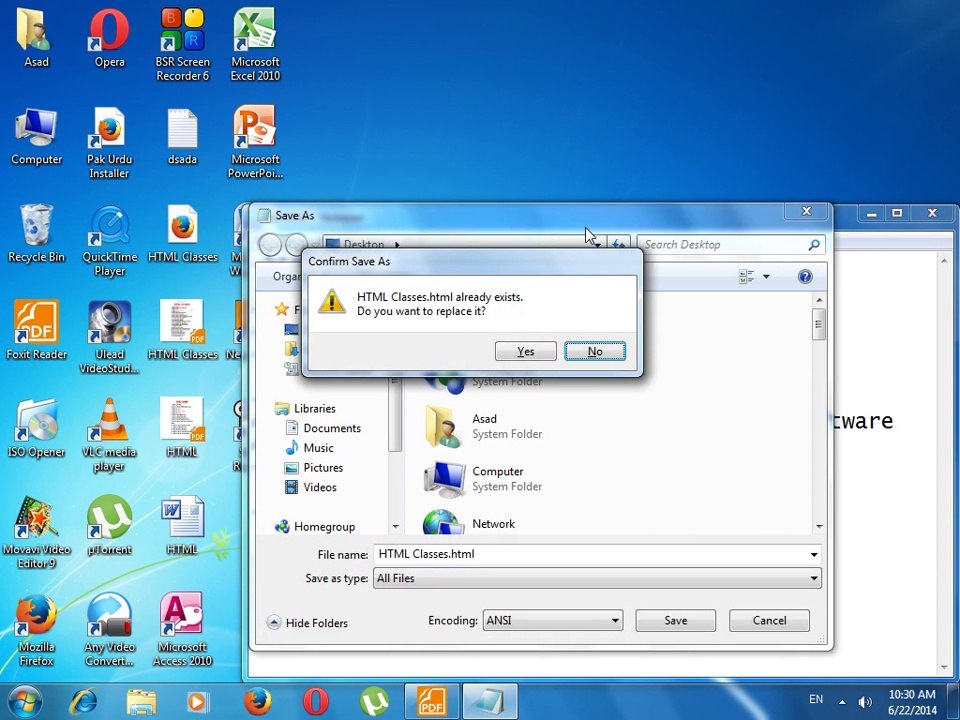Open the Save as type dropdown
The image size is (960, 720).
597,578
